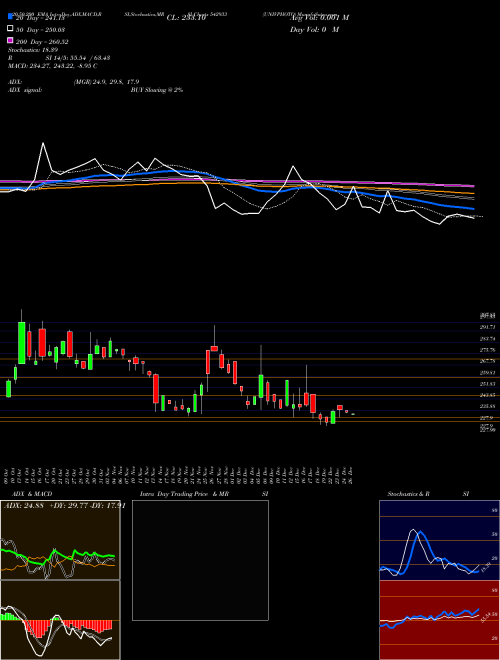Click the white 50 Day legend swatch
Screen dimensions: 500x660
click(10, 29)
